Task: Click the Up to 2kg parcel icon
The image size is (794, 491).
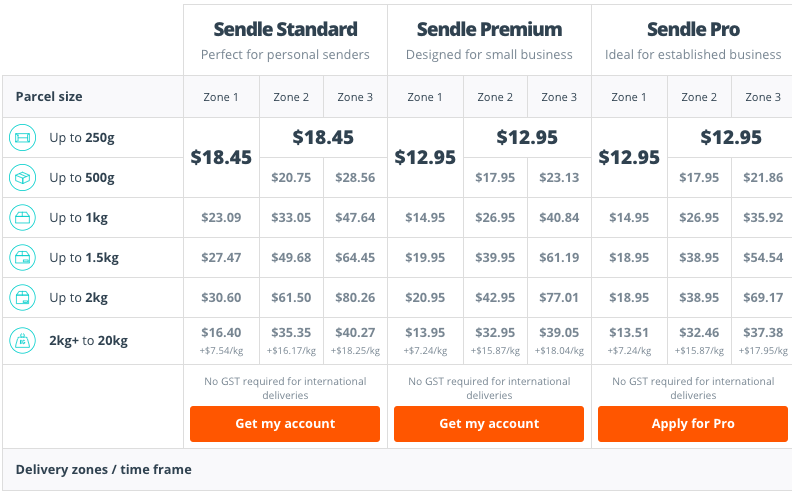Action: click(22, 298)
